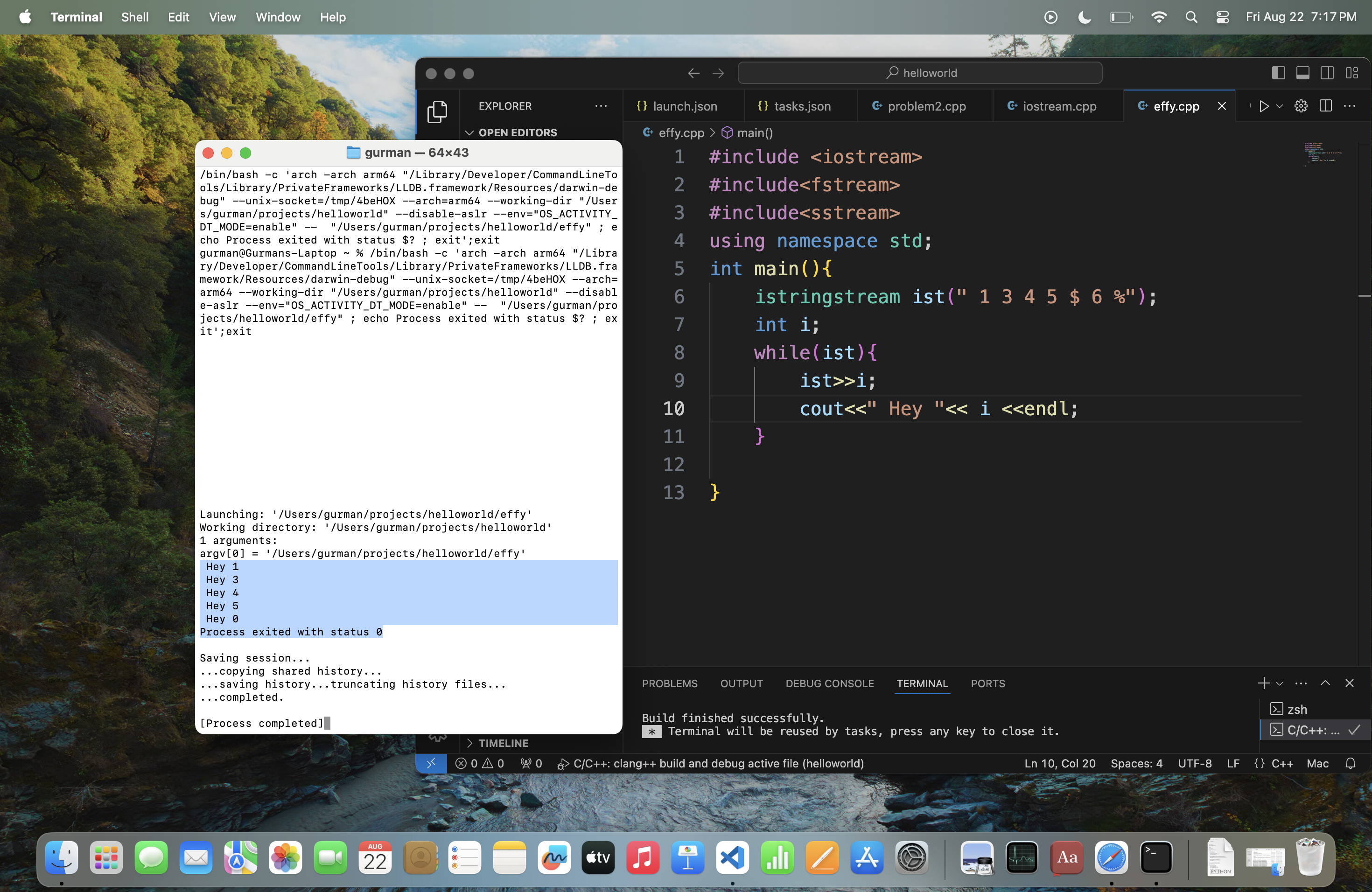Expand the TIMELINE section
This screenshot has width=1372, height=892.
point(503,743)
